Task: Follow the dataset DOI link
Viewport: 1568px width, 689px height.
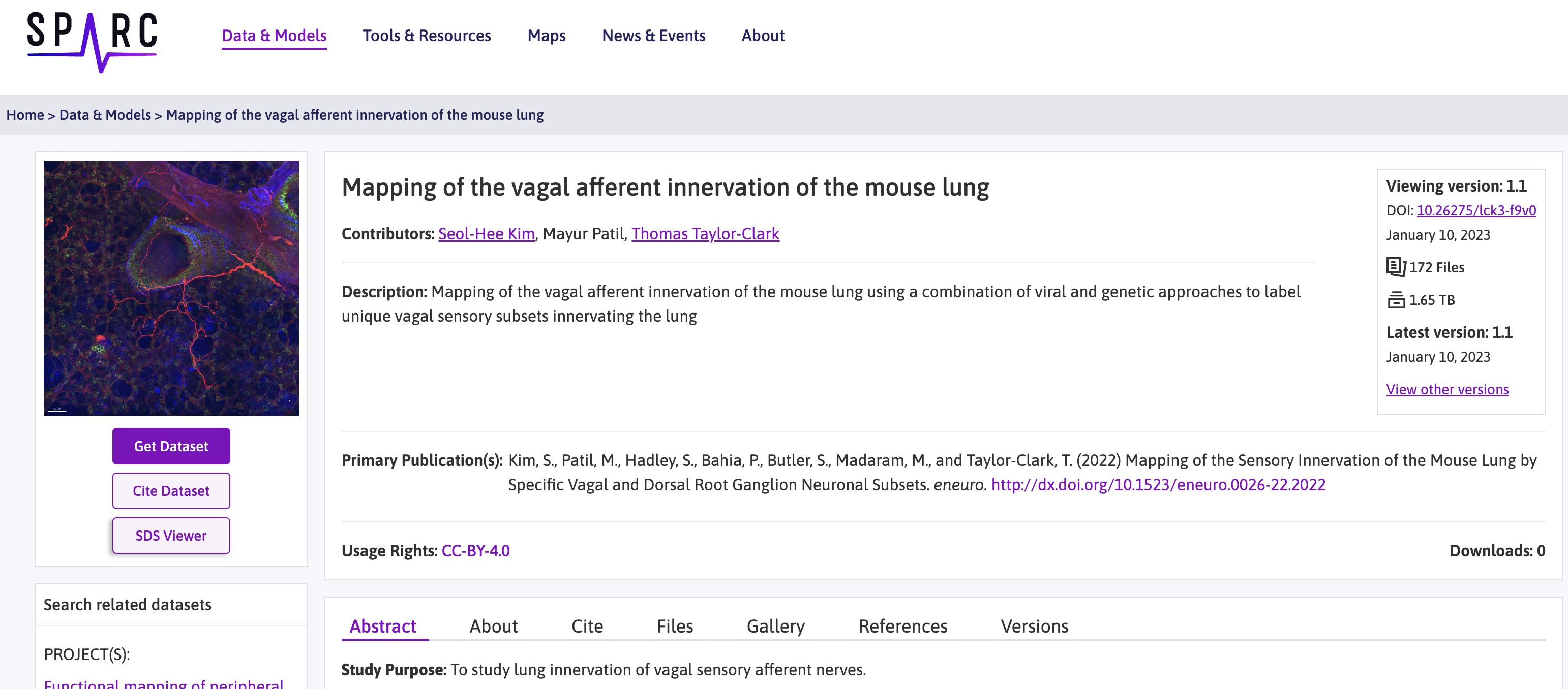Action: click(x=1475, y=210)
